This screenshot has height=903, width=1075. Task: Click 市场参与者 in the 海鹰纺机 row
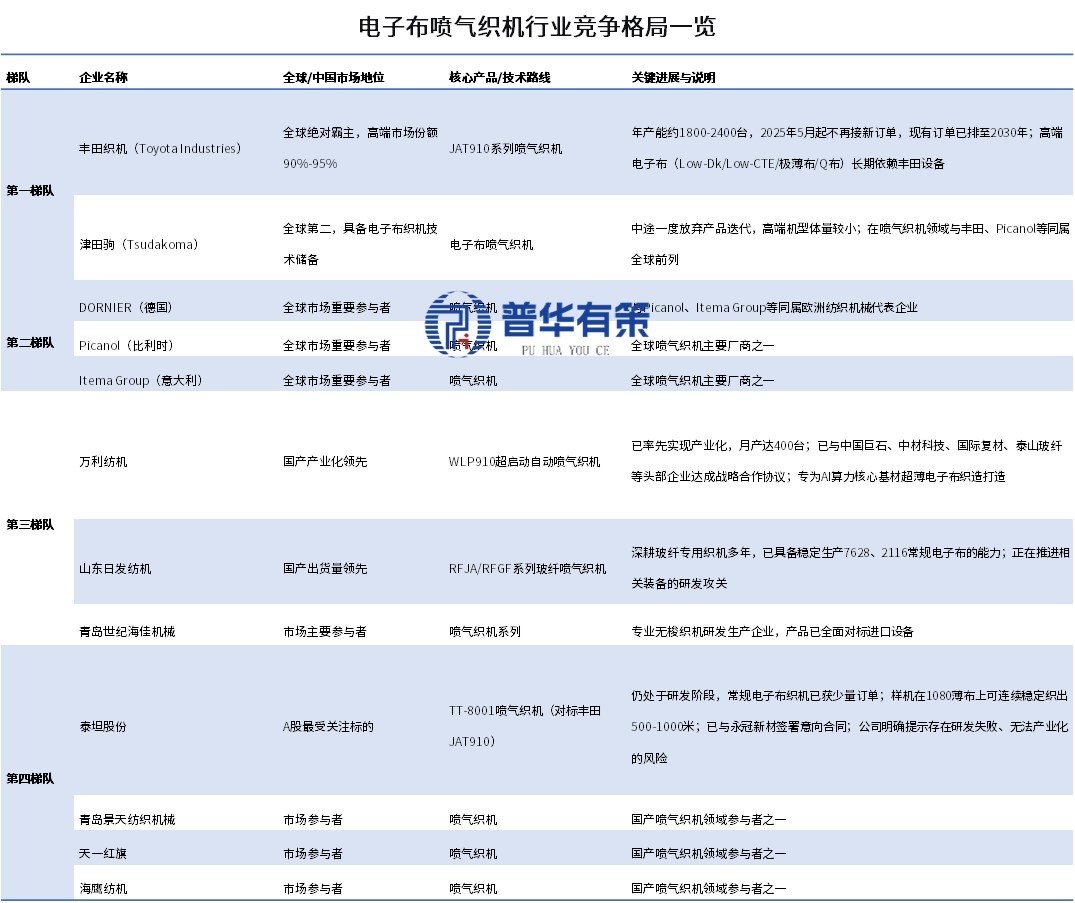(x=313, y=889)
